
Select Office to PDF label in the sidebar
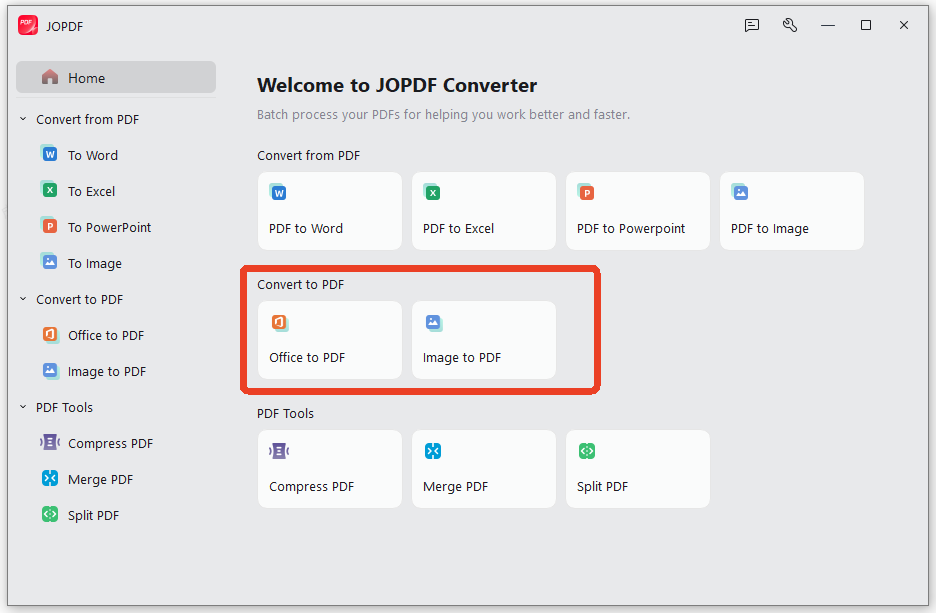[x=106, y=335]
